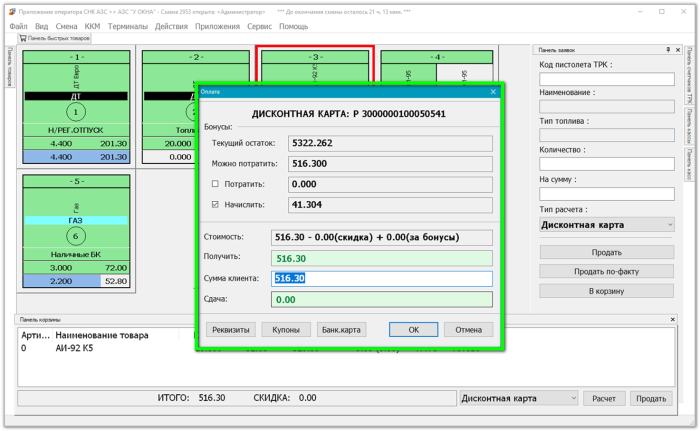Image resolution: width=700 pixels, height=431 pixels.
Task: Click the Расчет button
Action: coord(604,398)
